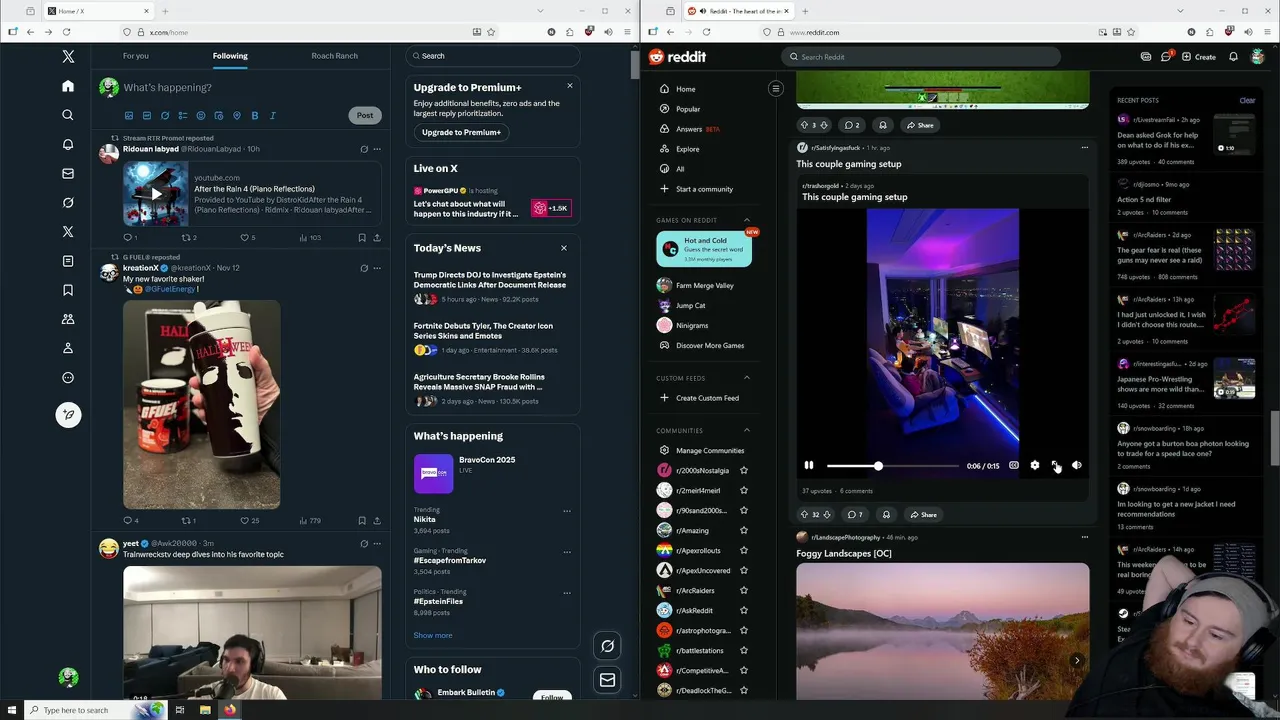Favorite r/2000sNostalgia with its star
Image resolution: width=1280 pixels, height=720 pixels.
(743, 470)
